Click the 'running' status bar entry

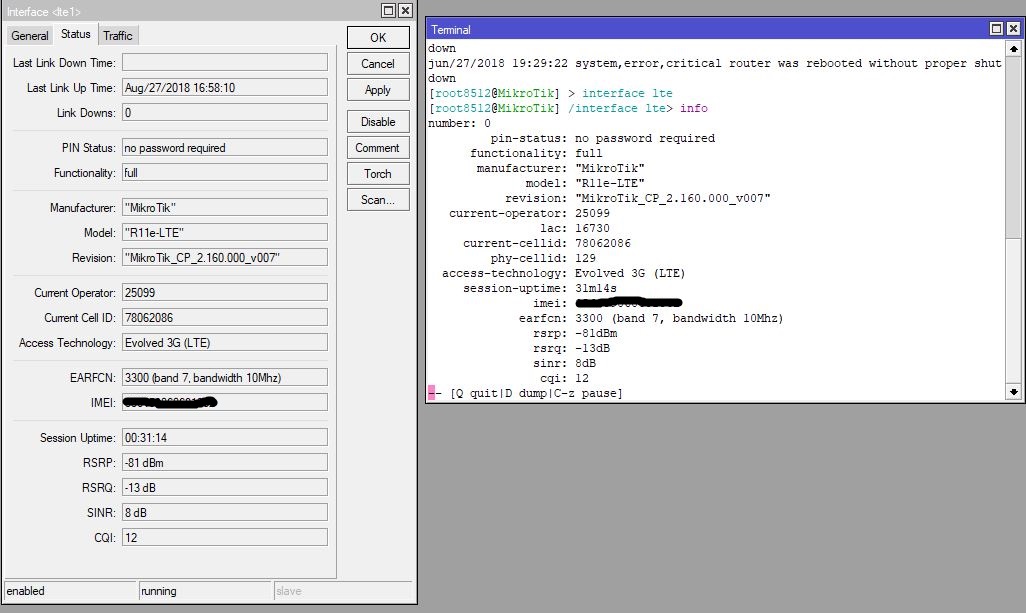(x=205, y=591)
